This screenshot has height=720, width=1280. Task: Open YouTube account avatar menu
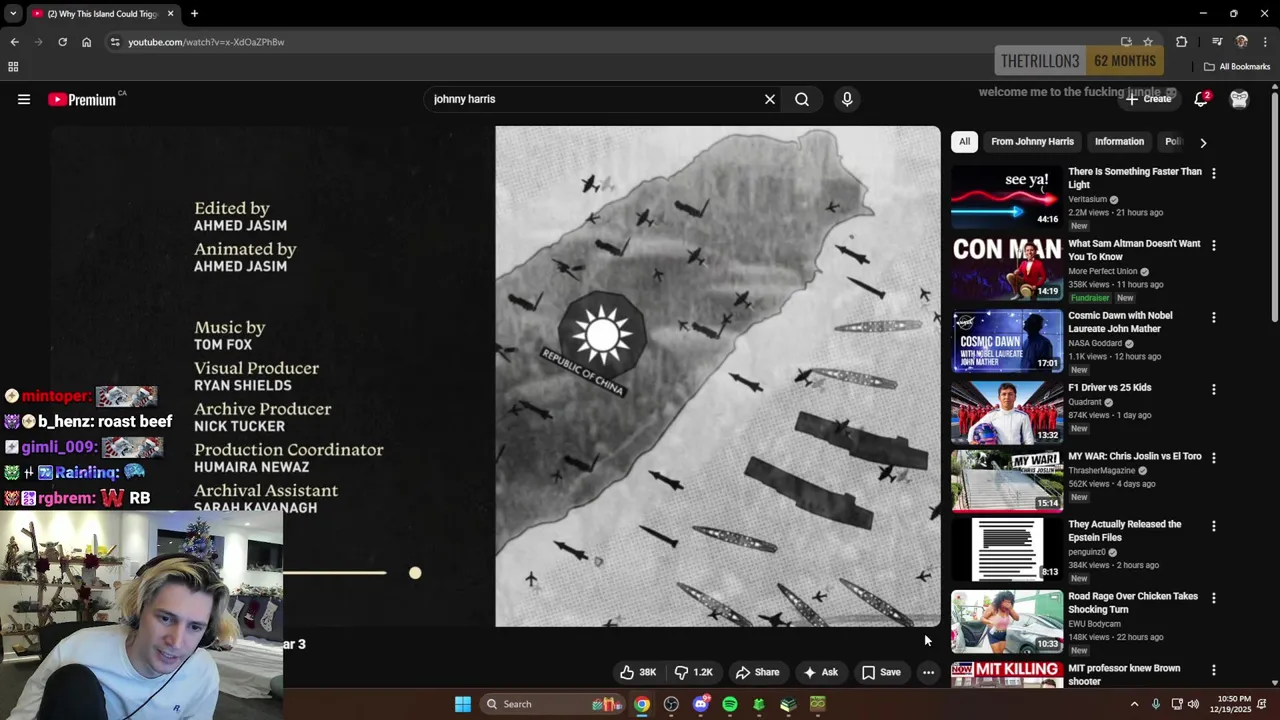tap(1239, 99)
